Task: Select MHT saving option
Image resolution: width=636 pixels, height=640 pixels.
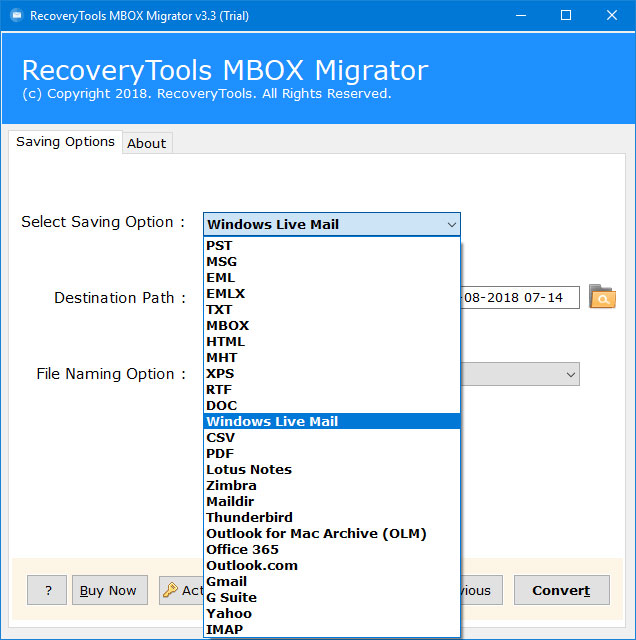Action: coord(332,358)
